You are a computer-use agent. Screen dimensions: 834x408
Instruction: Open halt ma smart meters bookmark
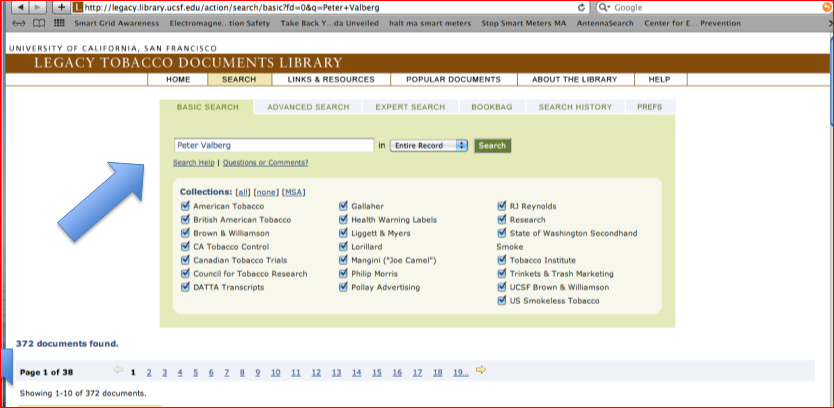430,23
